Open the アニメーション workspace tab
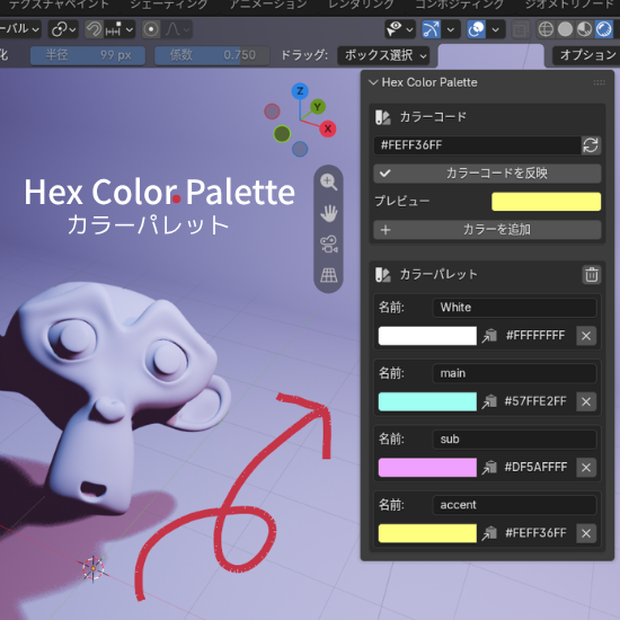Screen dimensions: 620x620 click(x=268, y=4)
